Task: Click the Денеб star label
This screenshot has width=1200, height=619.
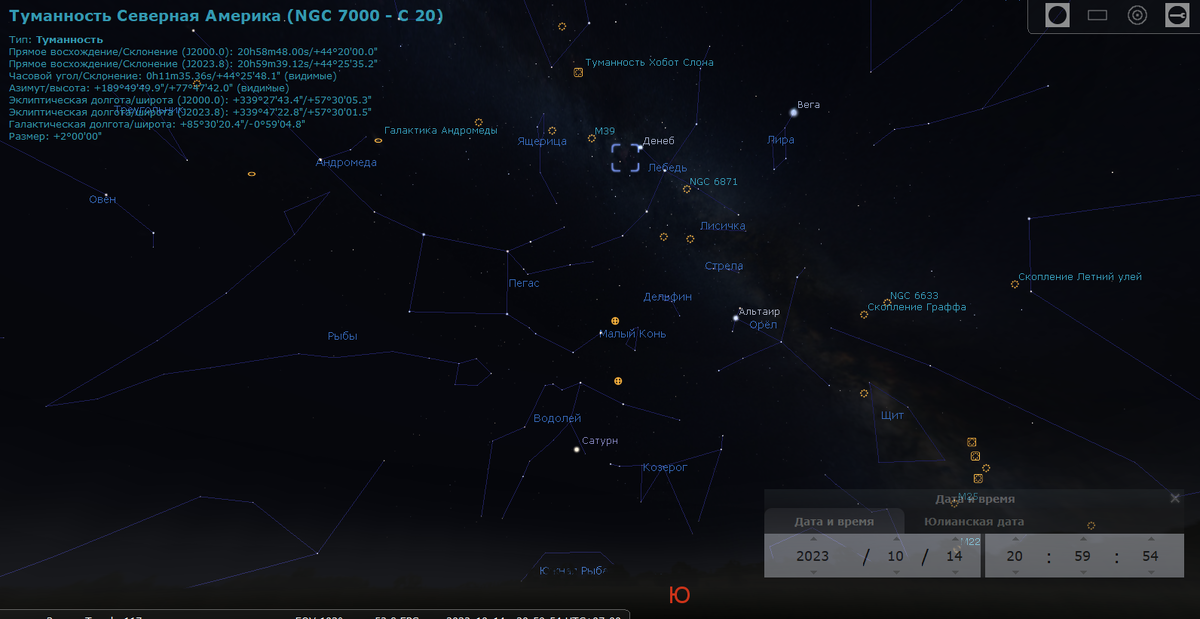Action: click(659, 141)
